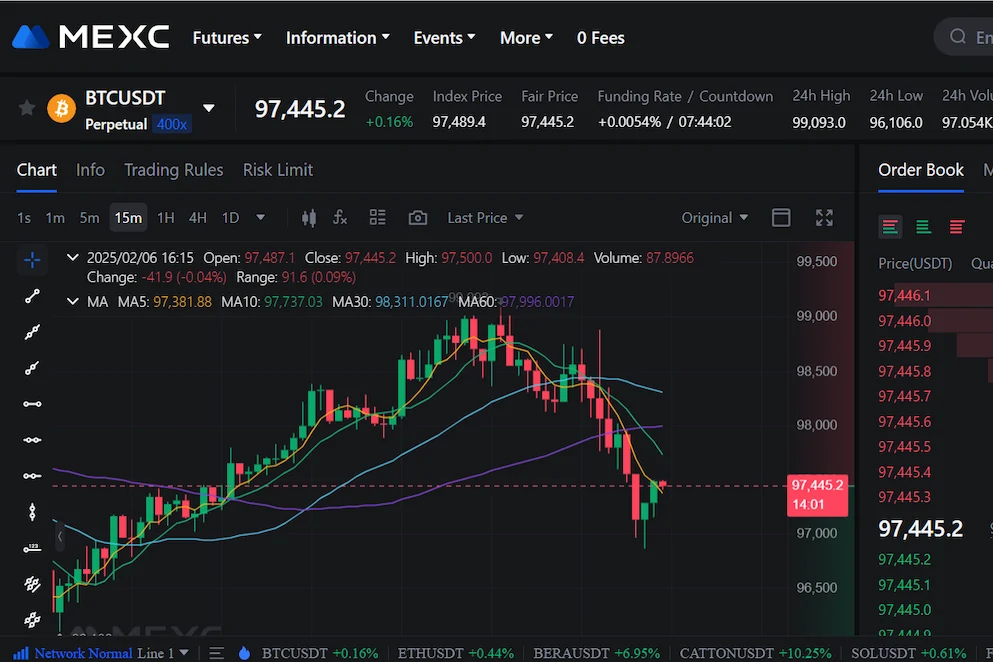Open the Risk Limit tab
Screen dimensions: 993x662
[x=278, y=170]
